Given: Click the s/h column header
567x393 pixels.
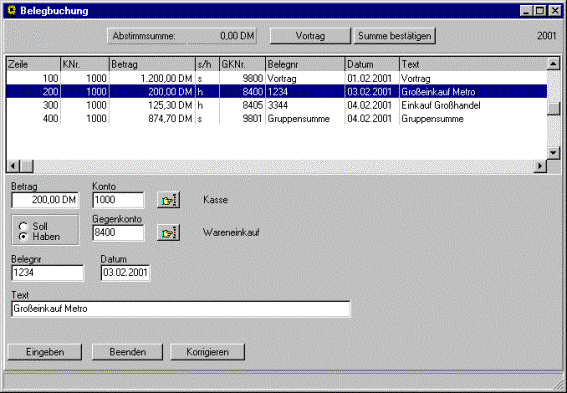Looking at the screenshot, I should [208, 64].
